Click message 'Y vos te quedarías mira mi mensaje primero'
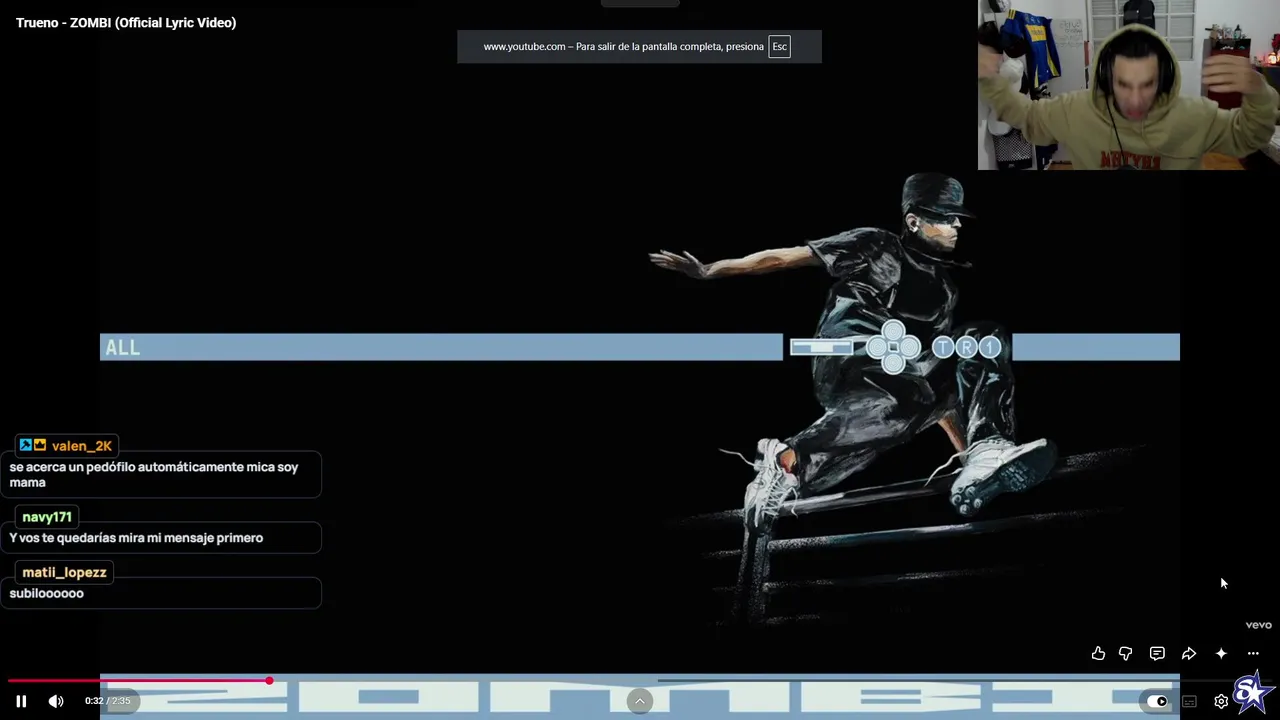The image size is (1280, 720). (136, 538)
